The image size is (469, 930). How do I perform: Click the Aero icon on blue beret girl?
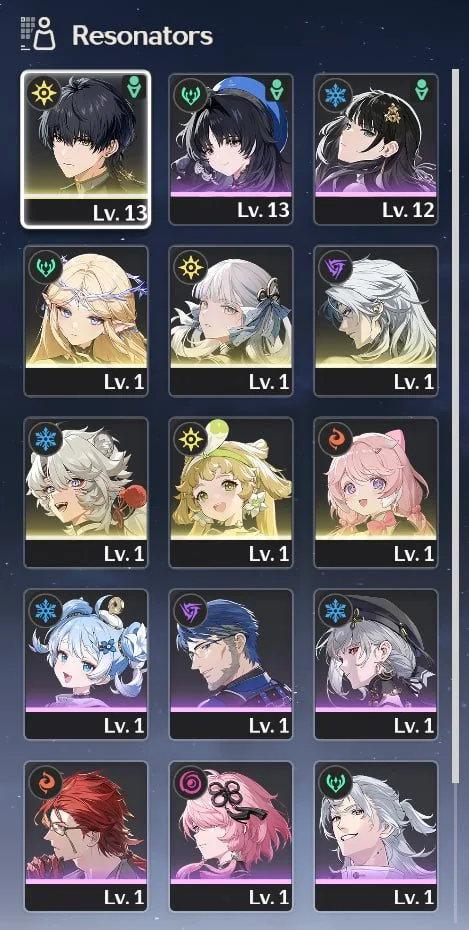(x=190, y=93)
